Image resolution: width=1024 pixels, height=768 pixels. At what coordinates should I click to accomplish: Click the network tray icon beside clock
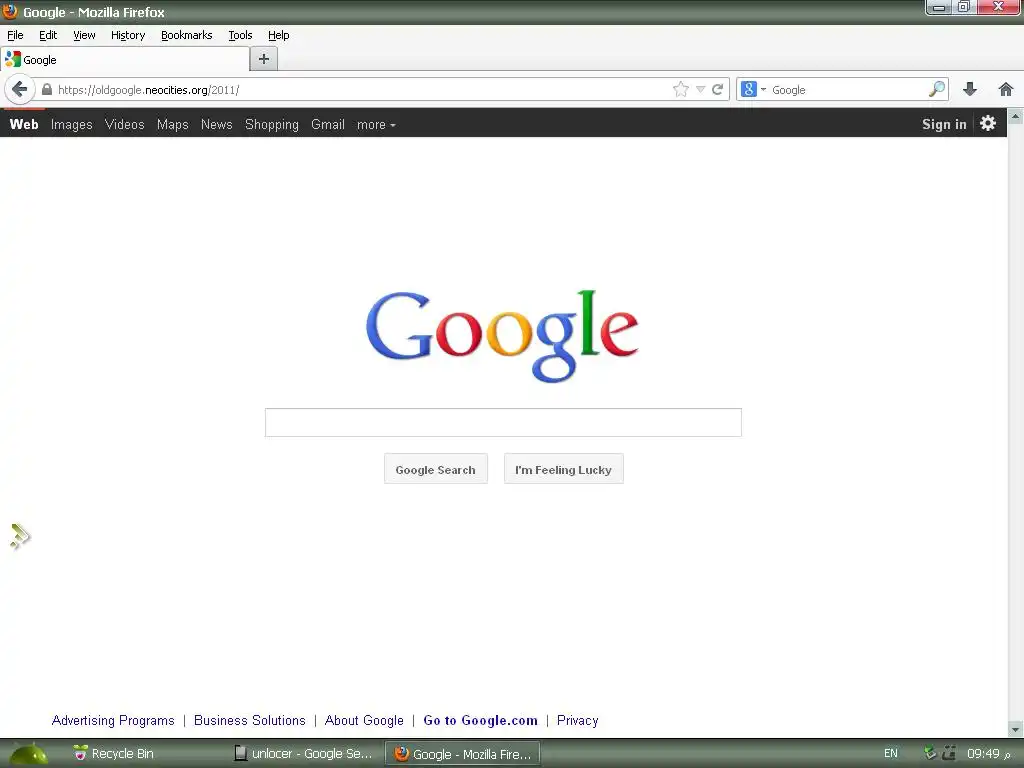coord(949,754)
